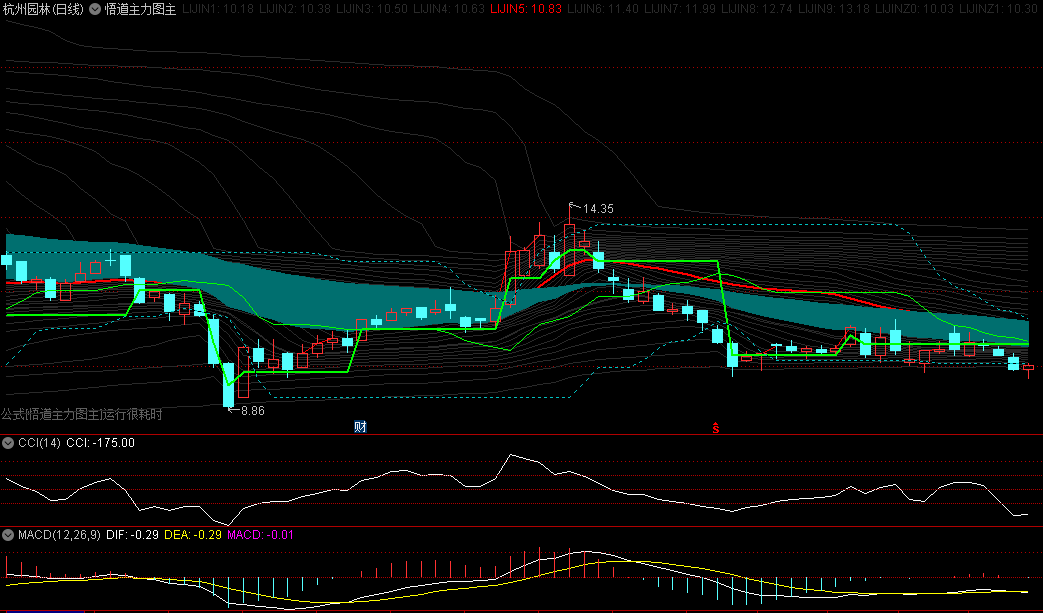
Task: Select the 杭州园林(日线) stock title
Action: point(44,9)
